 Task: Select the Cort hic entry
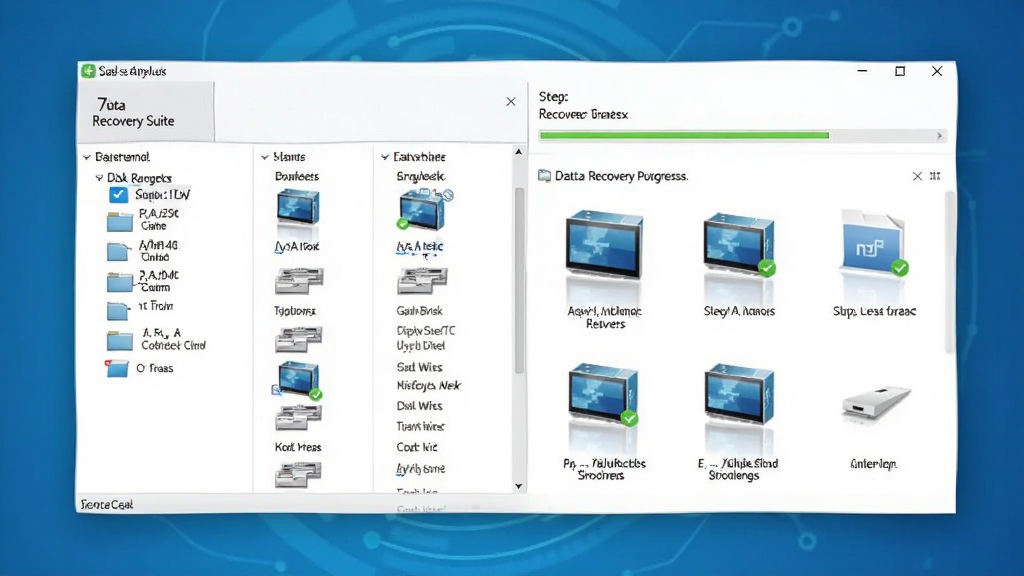coord(417,447)
